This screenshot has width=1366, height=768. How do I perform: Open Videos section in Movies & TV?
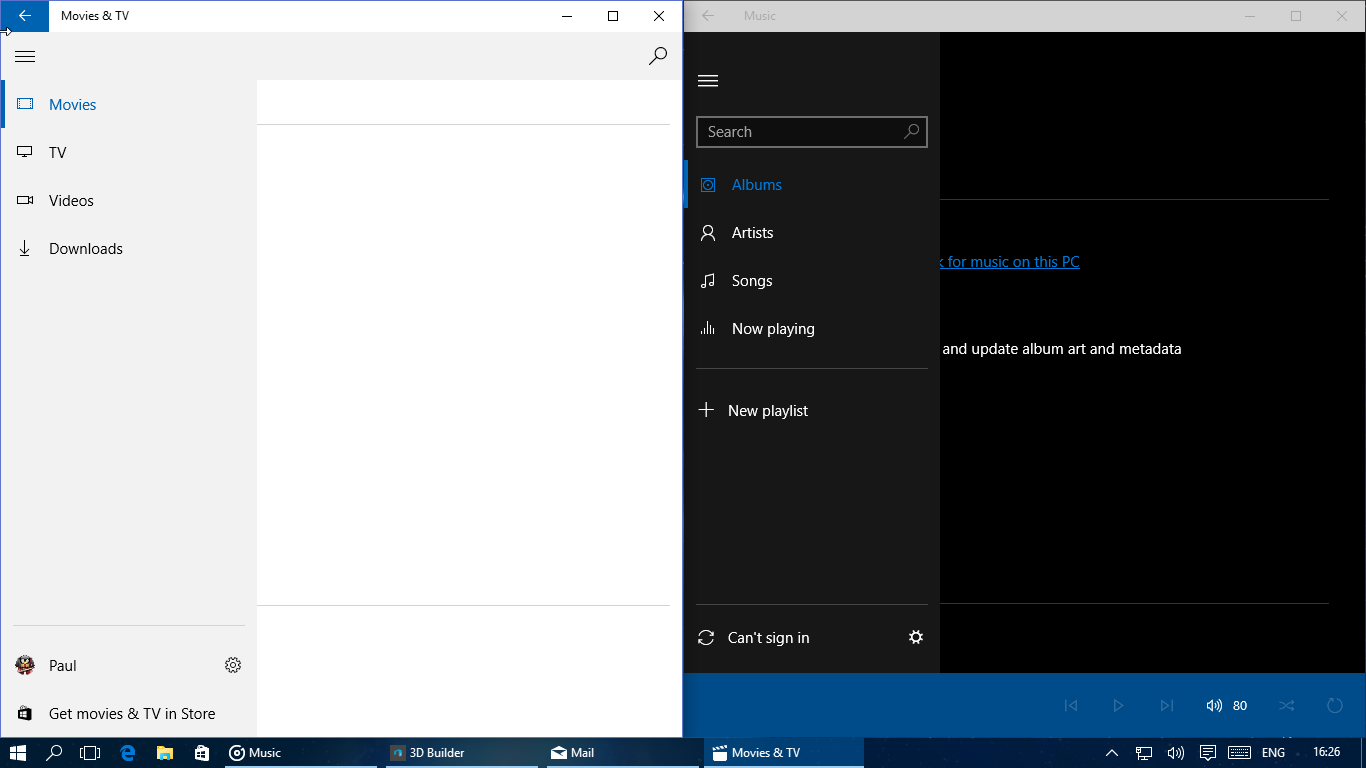[x=129, y=200]
